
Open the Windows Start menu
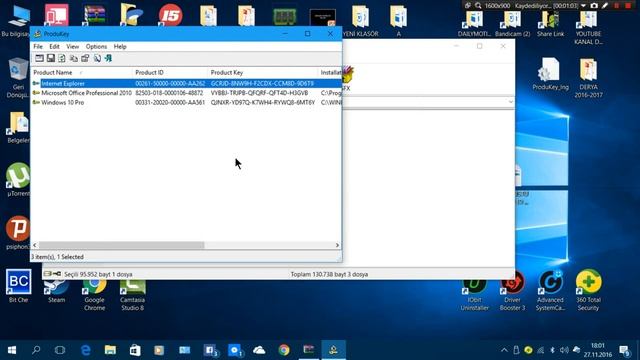coord(12,350)
